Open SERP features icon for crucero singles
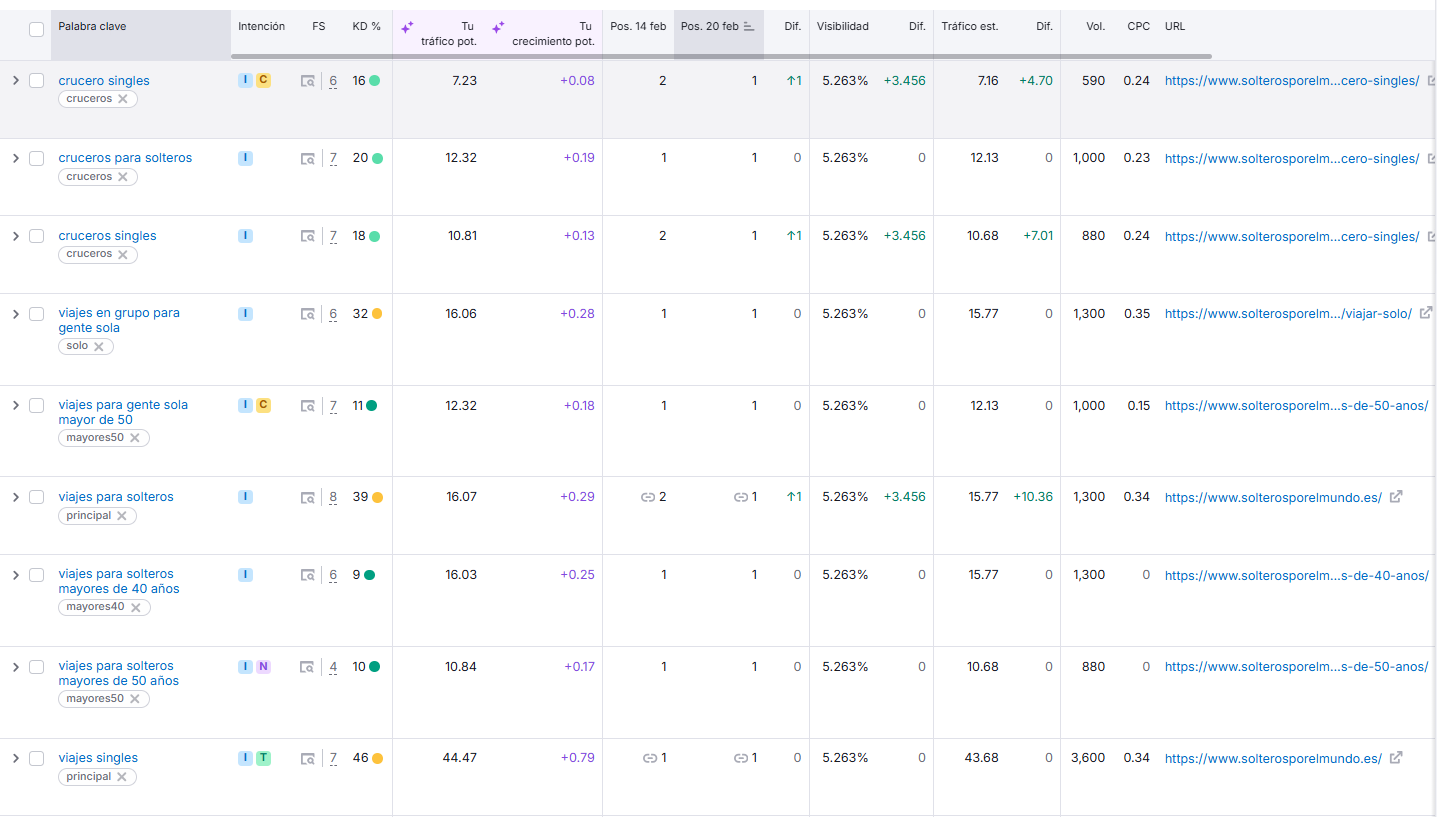This screenshot has width=1437, height=817. click(x=308, y=81)
